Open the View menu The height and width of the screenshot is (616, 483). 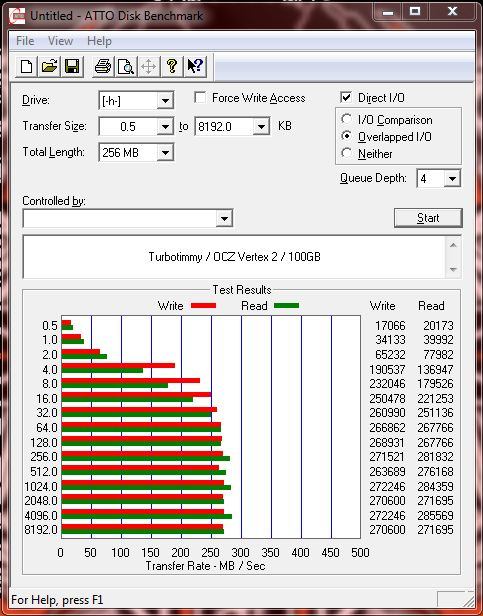click(x=61, y=41)
